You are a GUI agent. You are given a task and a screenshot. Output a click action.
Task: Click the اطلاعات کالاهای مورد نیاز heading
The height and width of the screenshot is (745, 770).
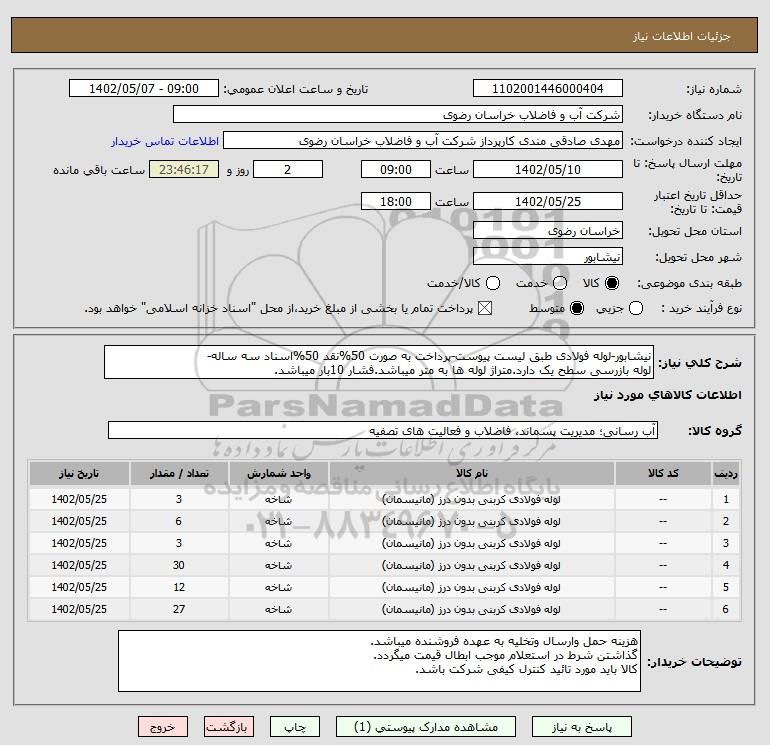click(x=668, y=395)
